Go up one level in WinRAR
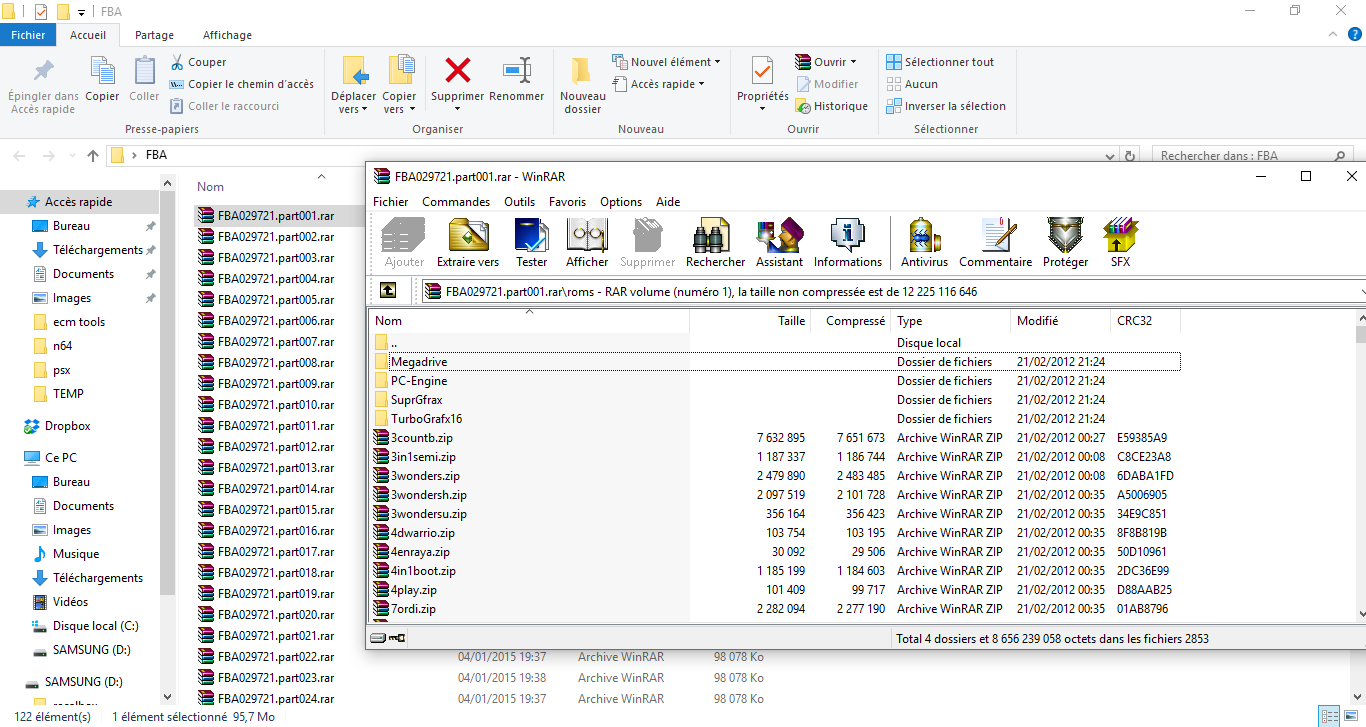The height and width of the screenshot is (727, 1366). click(x=388, y=291)
